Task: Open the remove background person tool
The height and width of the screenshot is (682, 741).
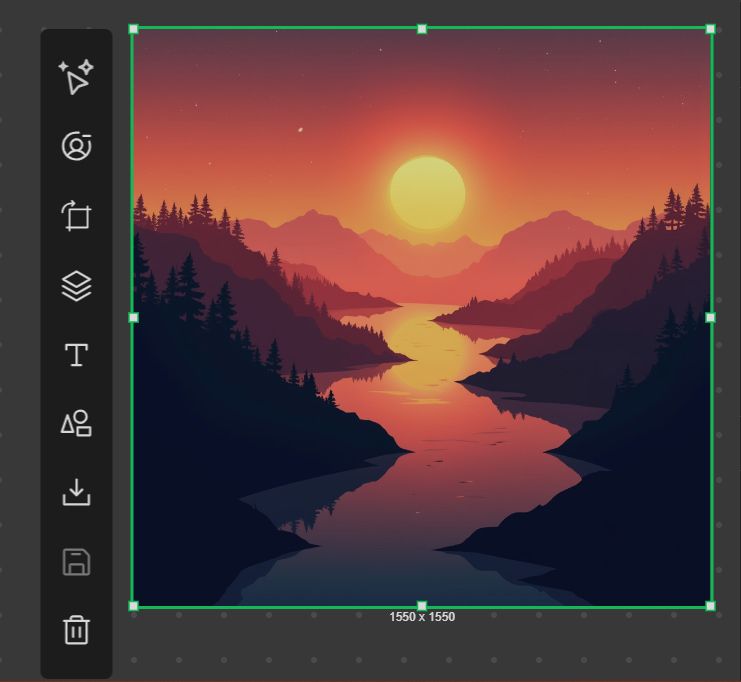Action: [76, 146]
